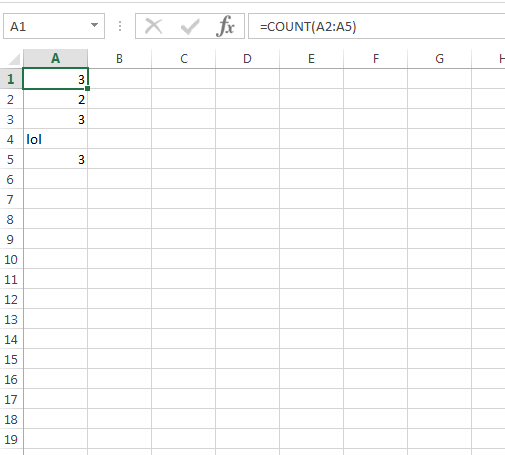505x455 pixels.
Task: Select row 11 header
Action: click(x=11, y=279)
